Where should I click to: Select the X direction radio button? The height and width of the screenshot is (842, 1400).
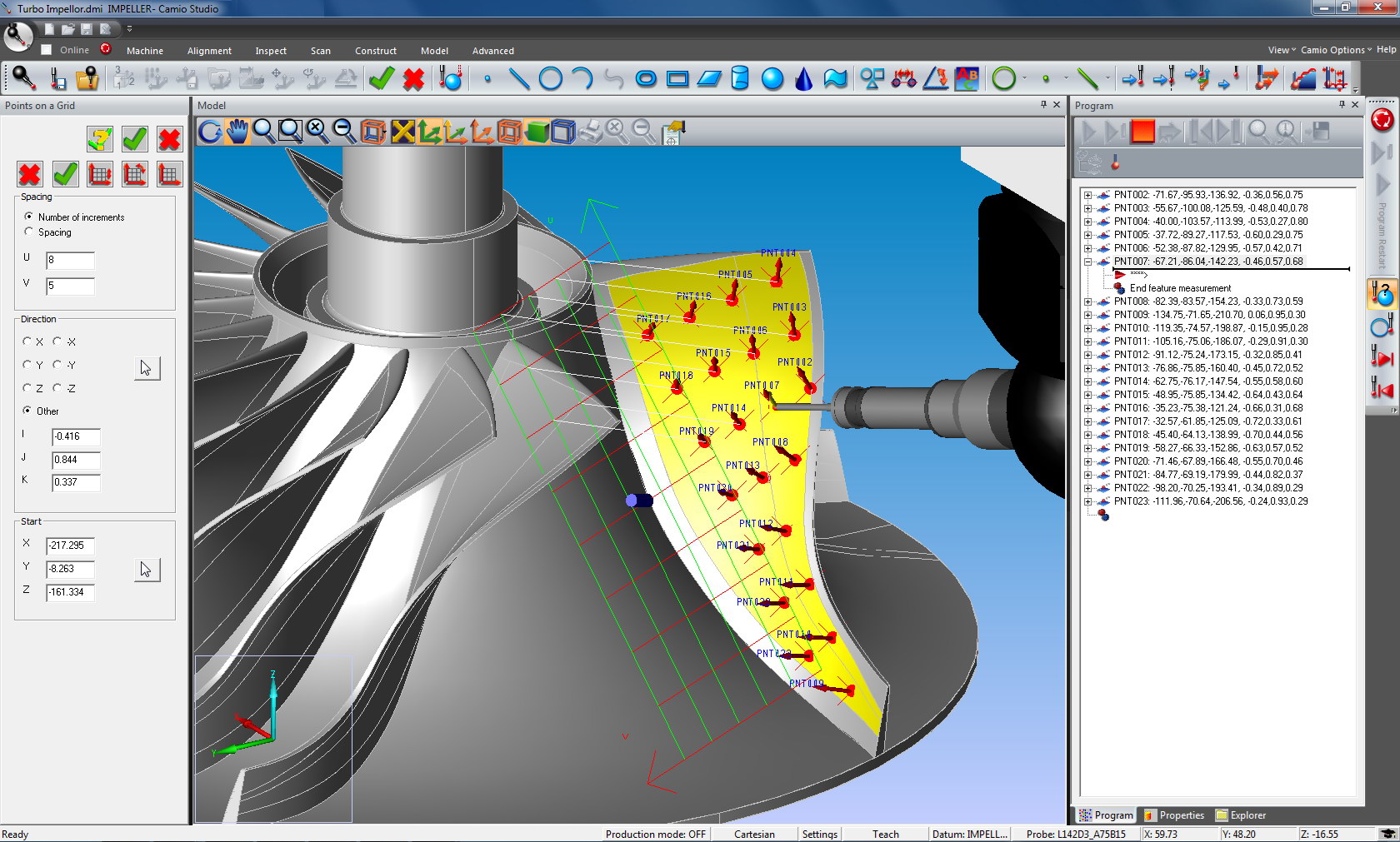click(x=27, y=341)
